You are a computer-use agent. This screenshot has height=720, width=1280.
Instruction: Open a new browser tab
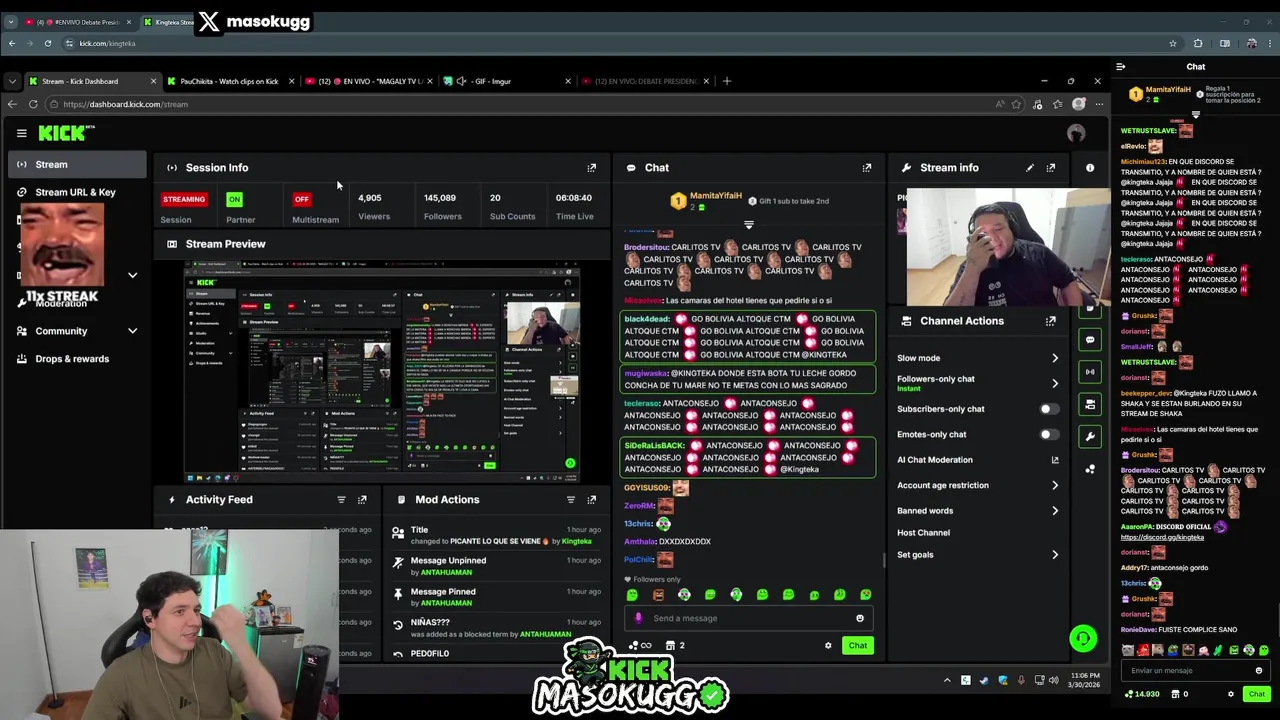click(x=727, y=81)
